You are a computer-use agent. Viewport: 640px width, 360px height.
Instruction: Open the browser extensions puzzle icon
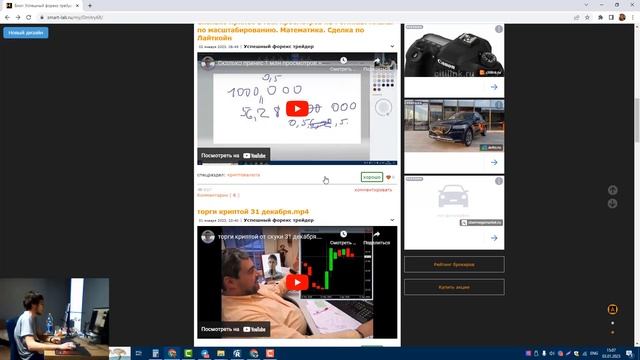(600, 18)
